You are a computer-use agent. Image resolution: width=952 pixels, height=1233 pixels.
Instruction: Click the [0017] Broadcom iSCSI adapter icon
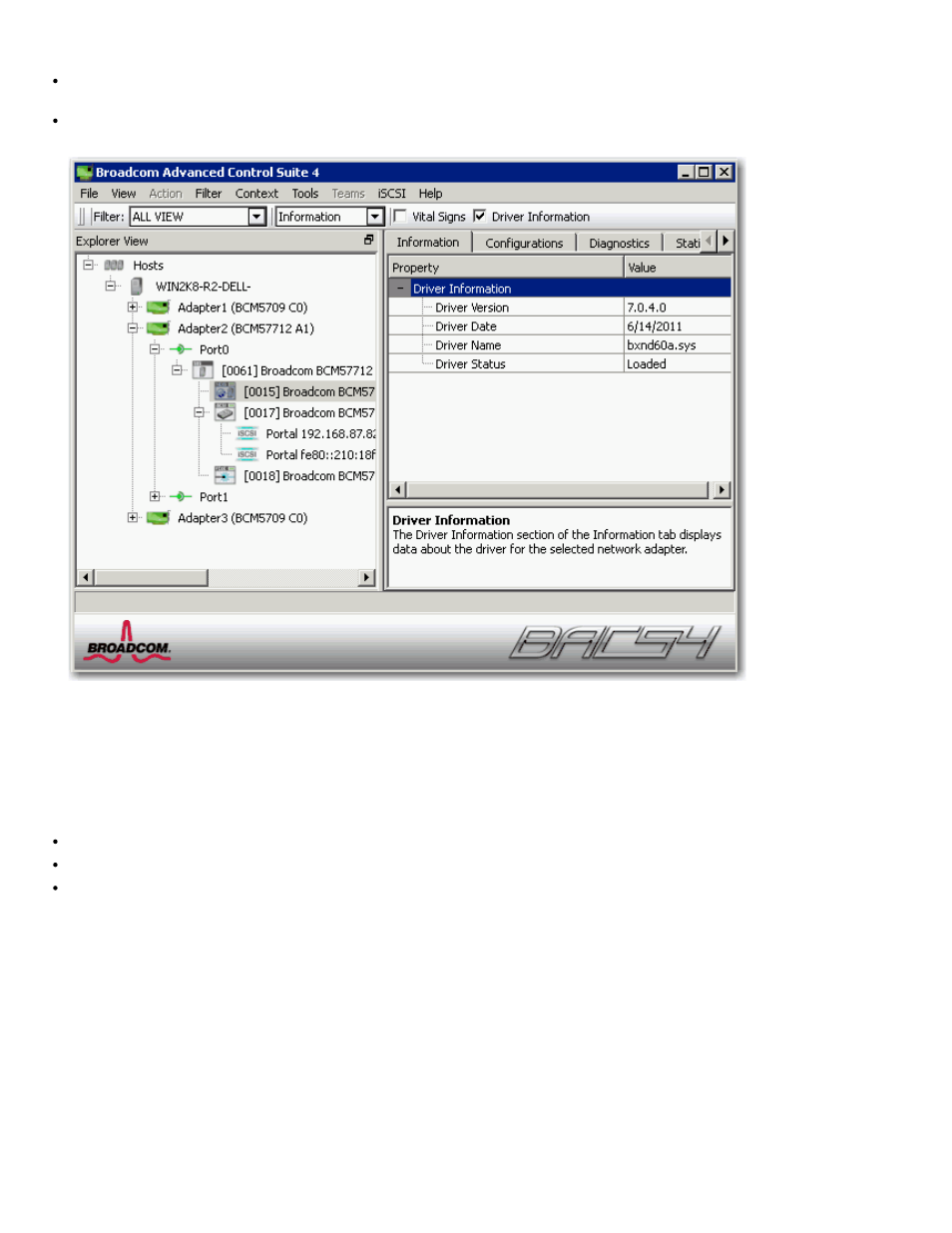coord(225,412)
